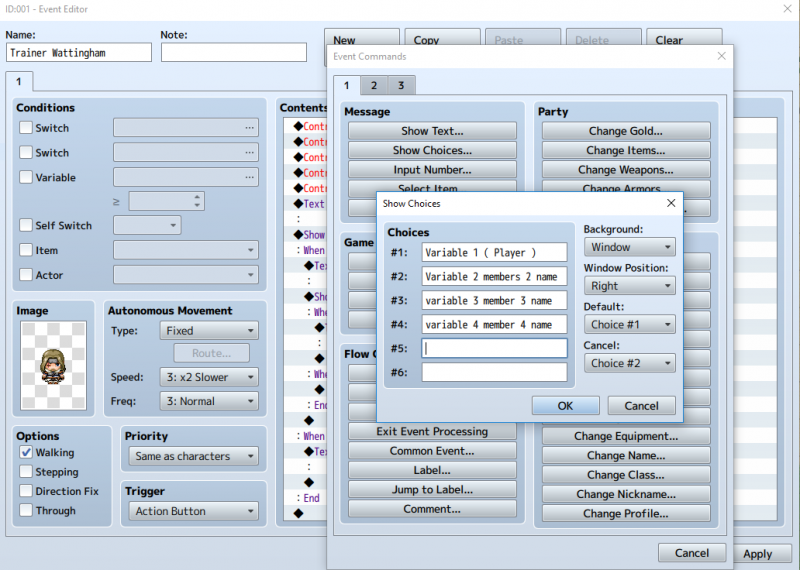Check the Through option checkbox
Image resolution: width=800 pixels, height=570 pixels.
point(26,510)
